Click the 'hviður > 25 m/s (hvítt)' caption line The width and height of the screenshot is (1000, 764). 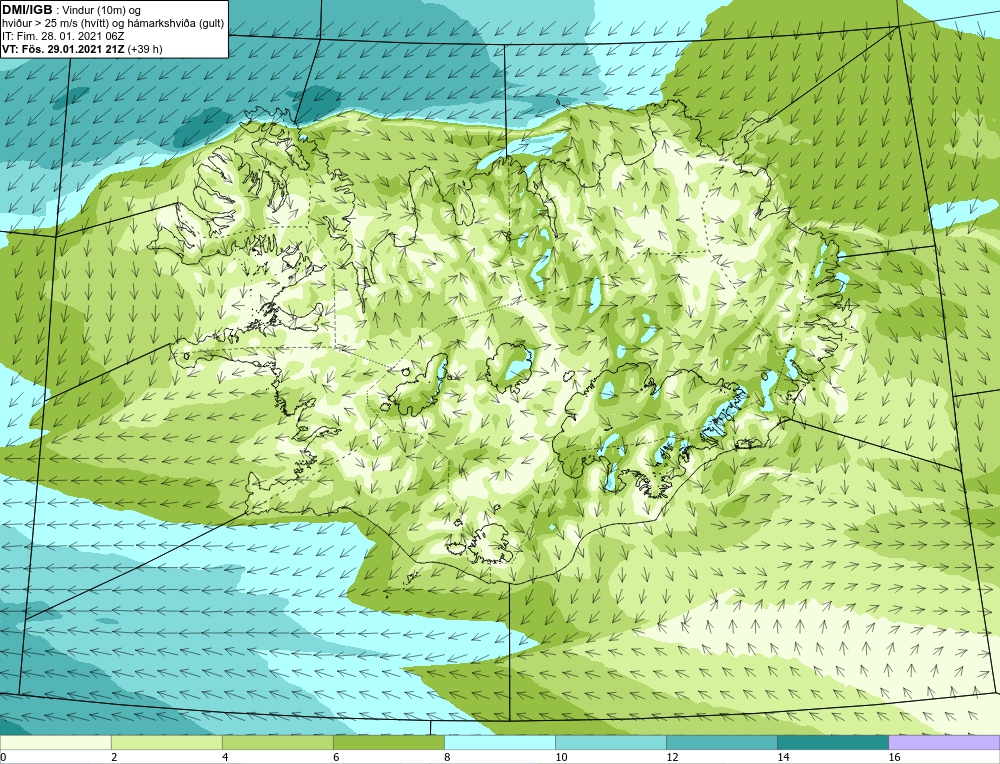tap(113, 24)
